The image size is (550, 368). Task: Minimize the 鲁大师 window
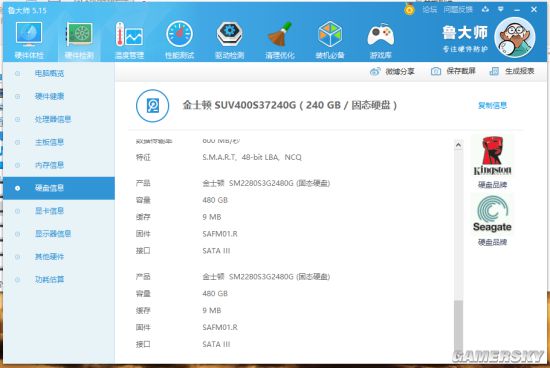[517, 10]
